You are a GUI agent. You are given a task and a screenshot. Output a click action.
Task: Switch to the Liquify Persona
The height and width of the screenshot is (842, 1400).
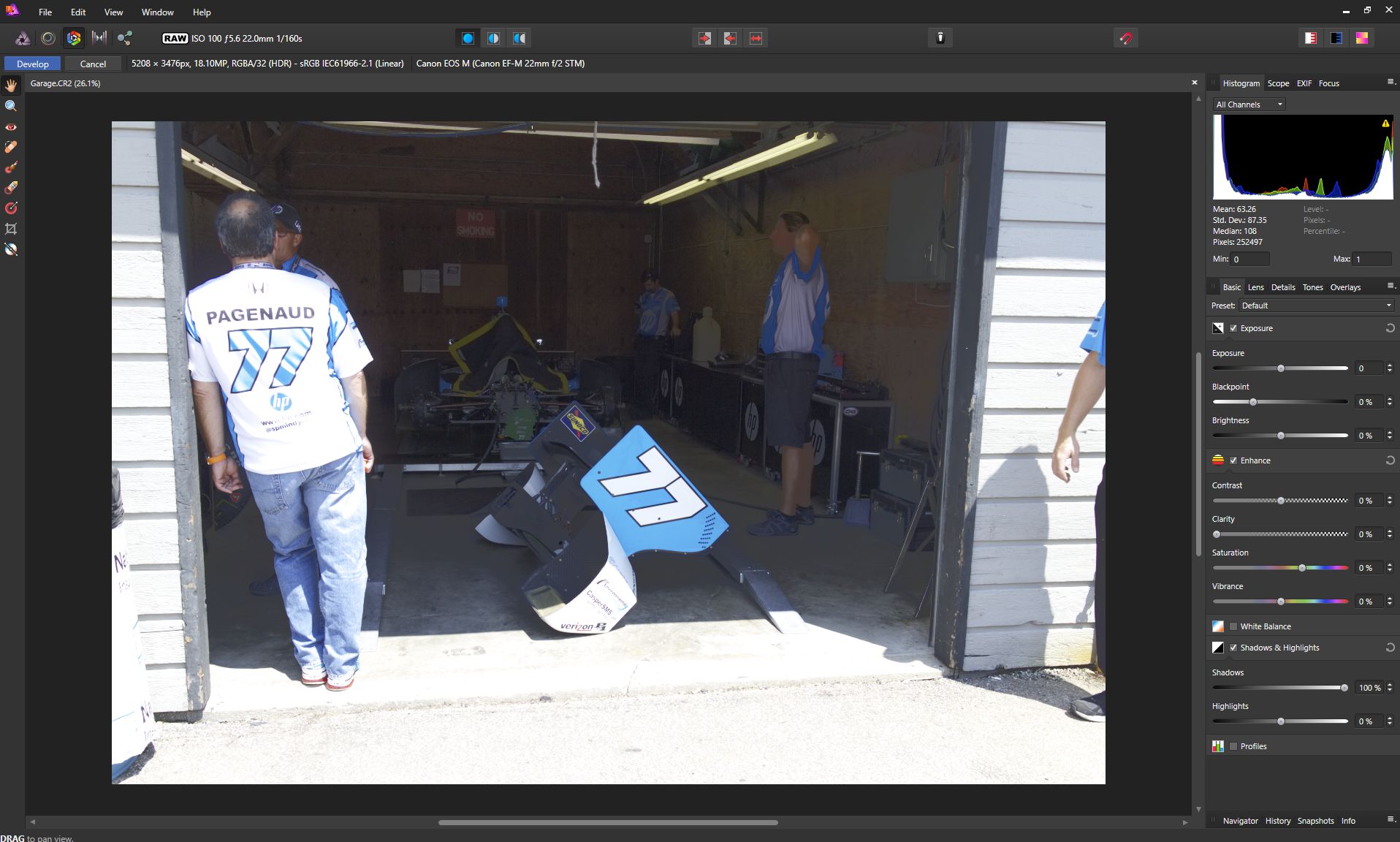[x=48, y=38]
